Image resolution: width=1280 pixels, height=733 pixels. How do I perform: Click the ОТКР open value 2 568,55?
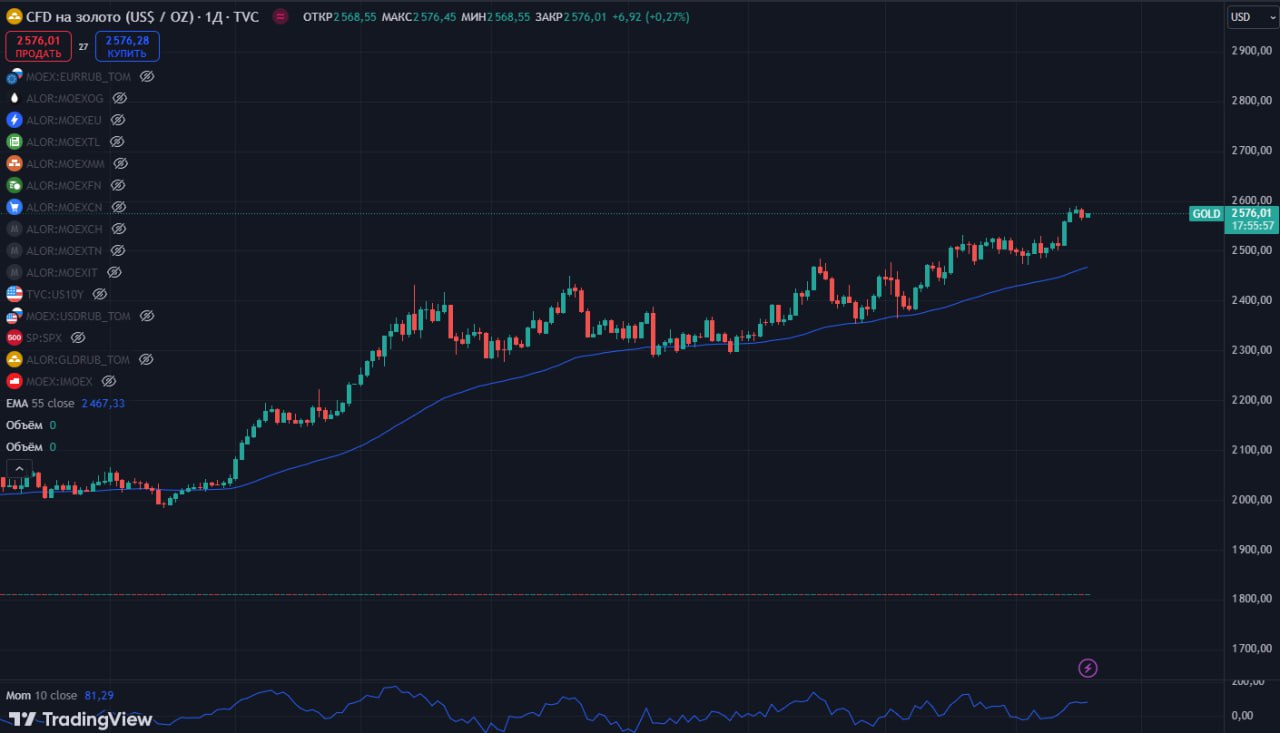[x=355, y=17]
